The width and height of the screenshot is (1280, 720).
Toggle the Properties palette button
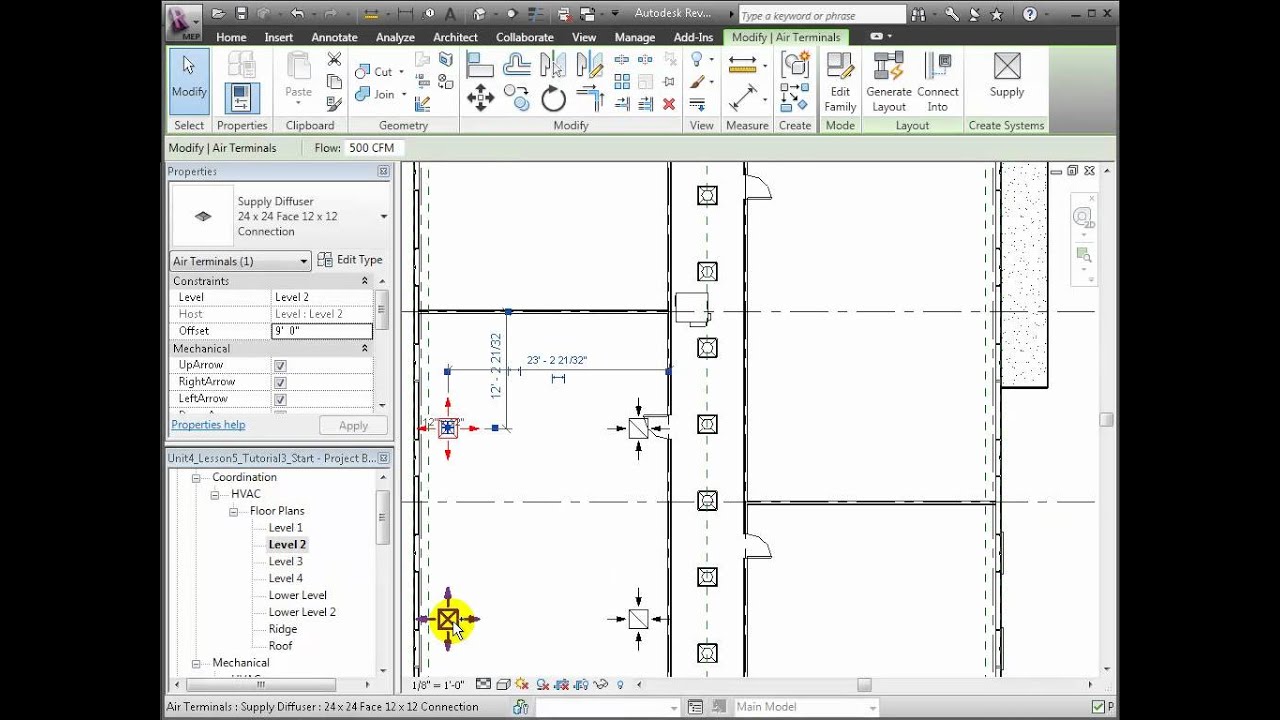(241, 98)
